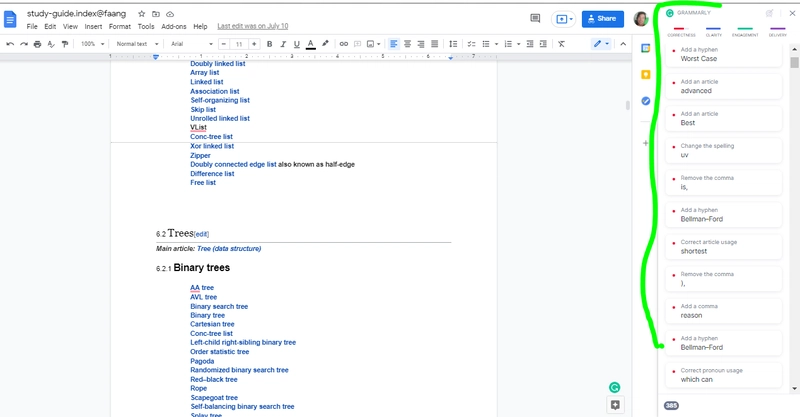Click the Grammarly floating badge in the document

tap(615, 387)
